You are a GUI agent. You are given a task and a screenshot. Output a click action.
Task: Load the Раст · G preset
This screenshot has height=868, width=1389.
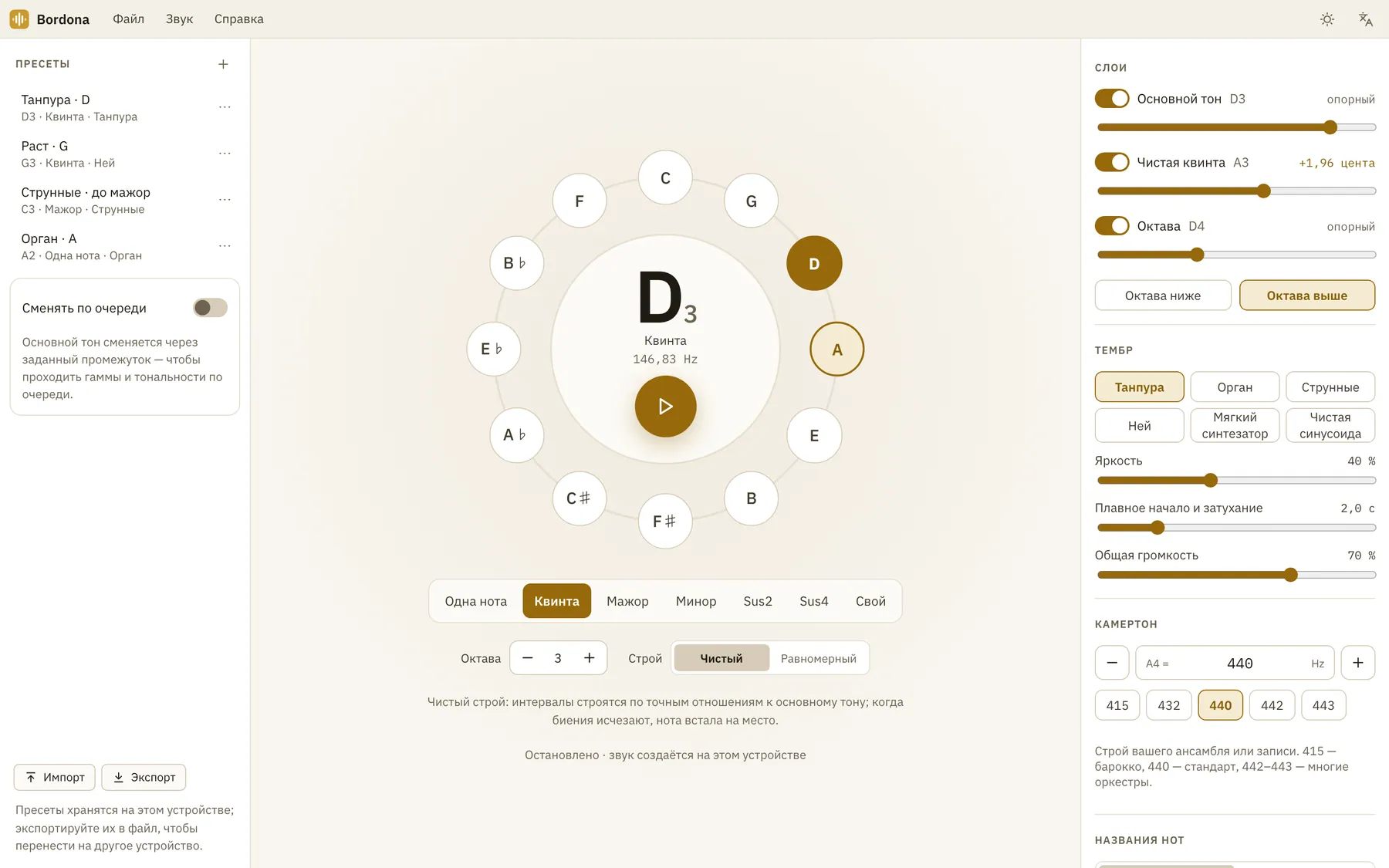[x=116, y=154]
